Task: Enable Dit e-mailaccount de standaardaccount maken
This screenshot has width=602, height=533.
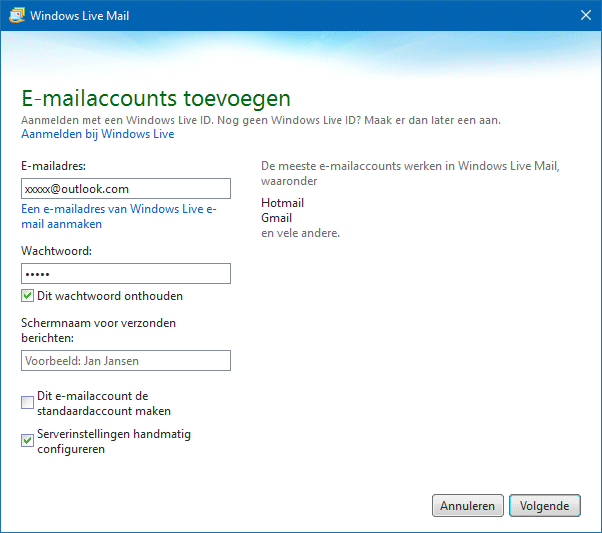Action: coord(27,403)
